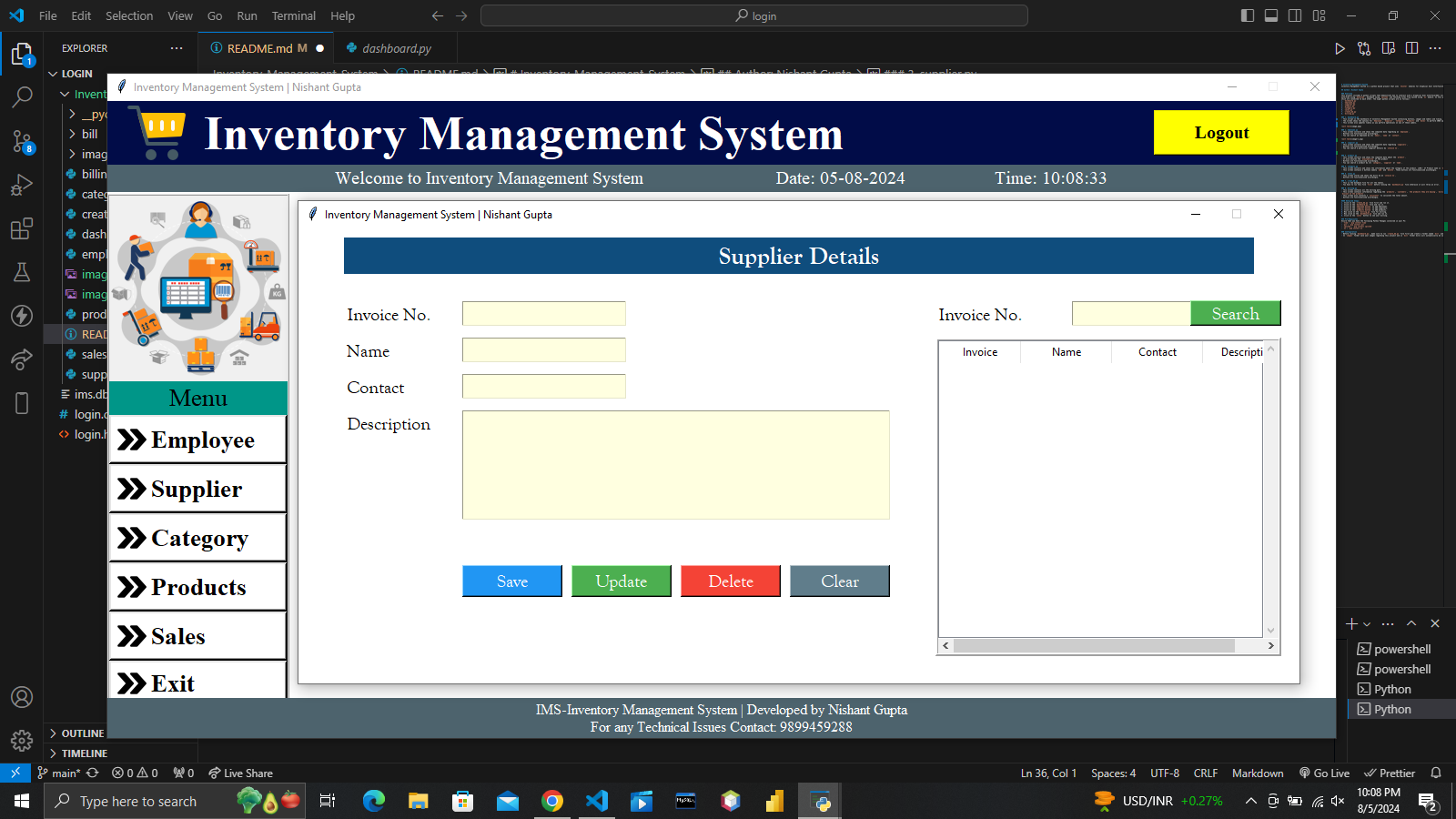Click the Split Editor icon
This screenshot has height=819, width=1456.
(1411, 48)
